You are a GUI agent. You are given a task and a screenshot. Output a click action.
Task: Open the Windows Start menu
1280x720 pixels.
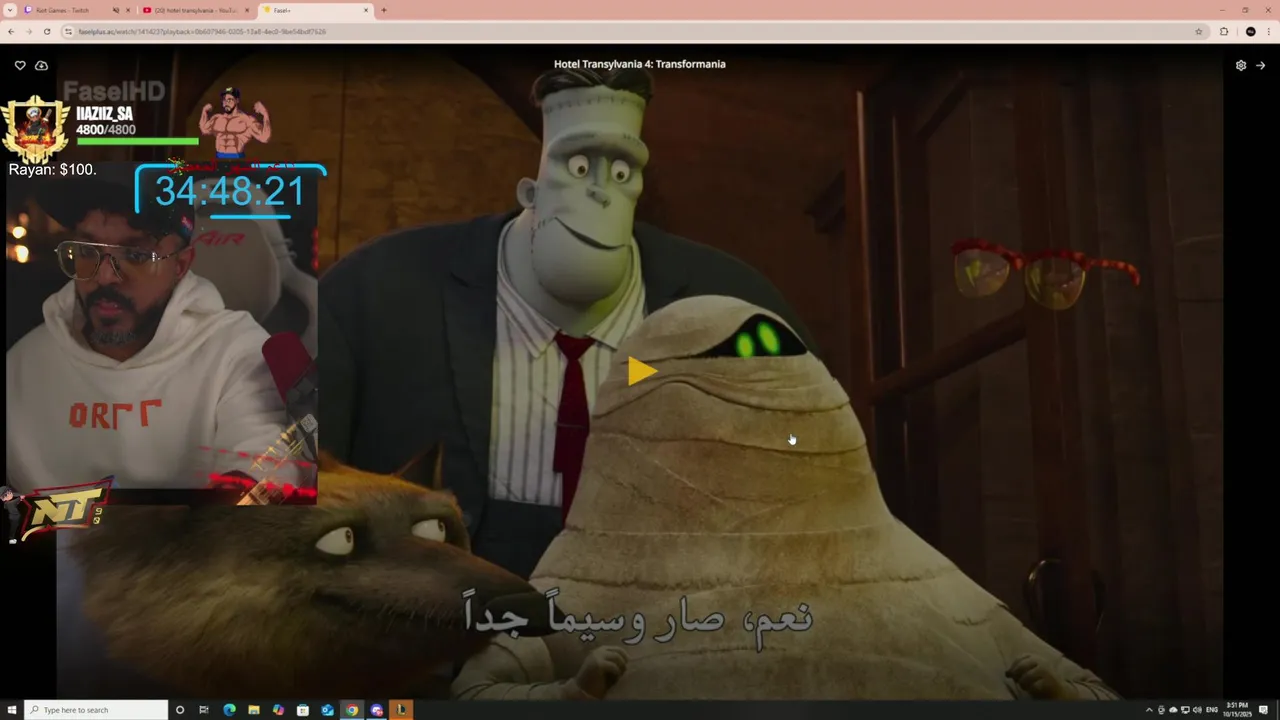point(12,710)
